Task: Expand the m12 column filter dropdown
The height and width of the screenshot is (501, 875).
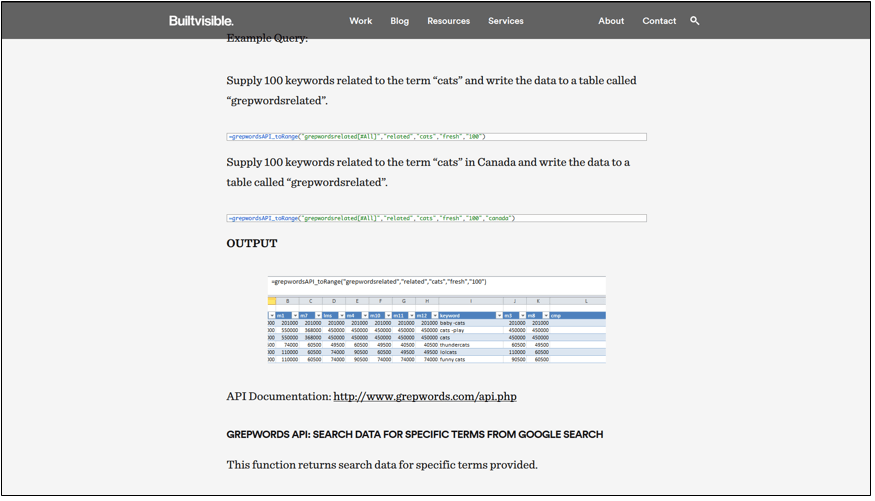Action: coord(435,316)
